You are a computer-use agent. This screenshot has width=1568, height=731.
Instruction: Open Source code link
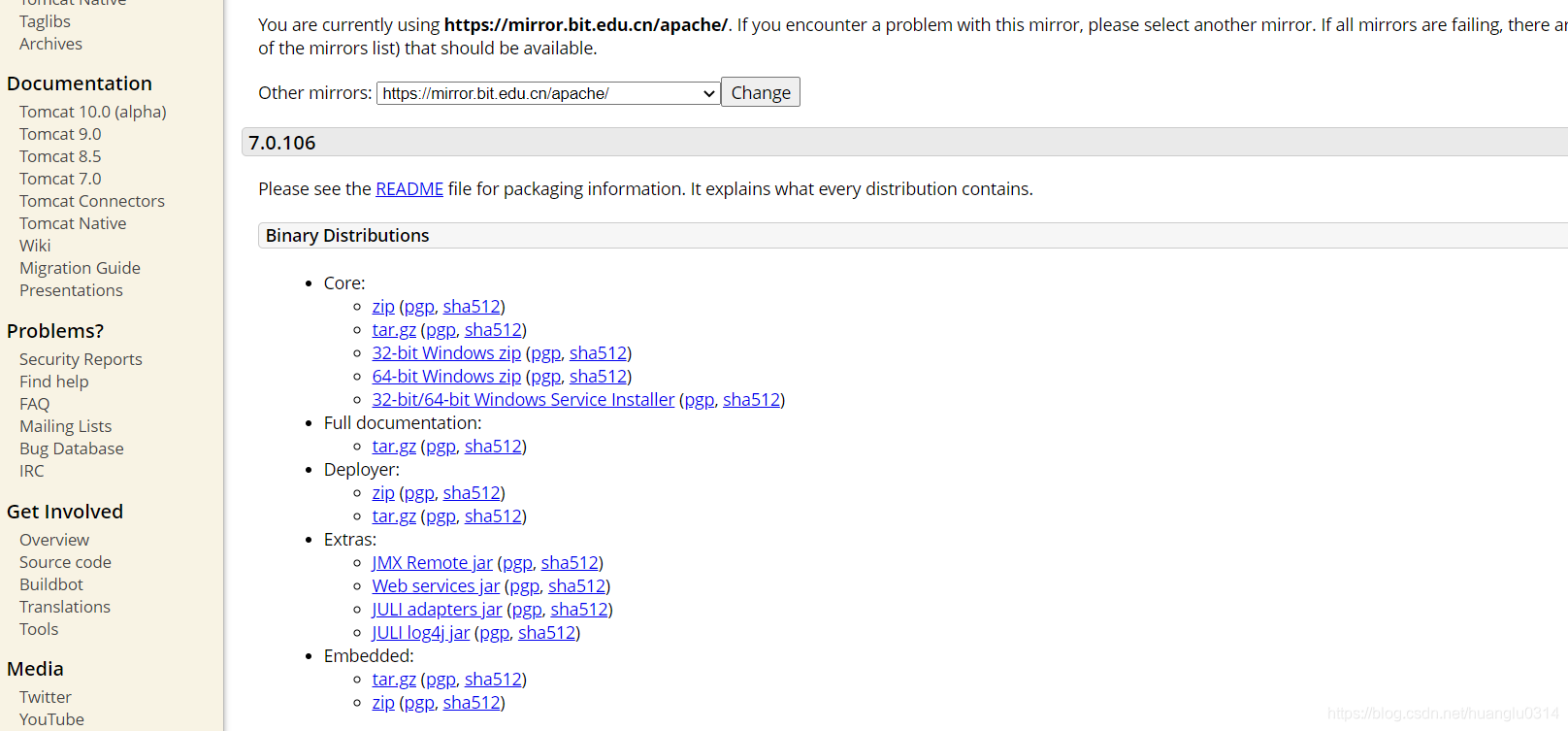[x=65, y=562]
